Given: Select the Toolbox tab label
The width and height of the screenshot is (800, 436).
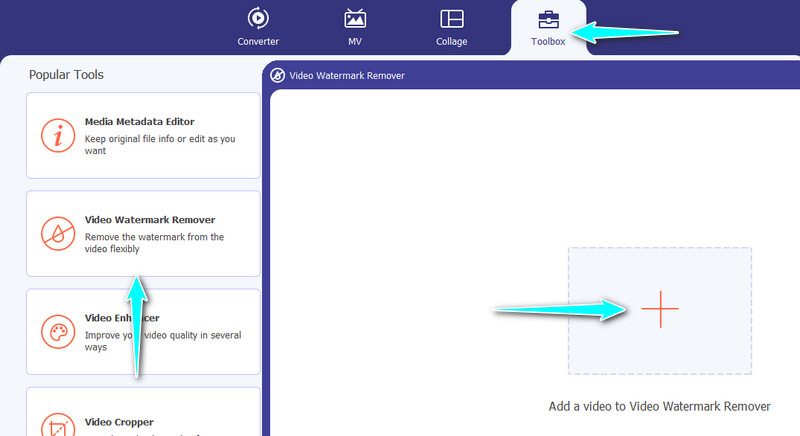Looking at the screenshot, I should click(x=548, y=42).
